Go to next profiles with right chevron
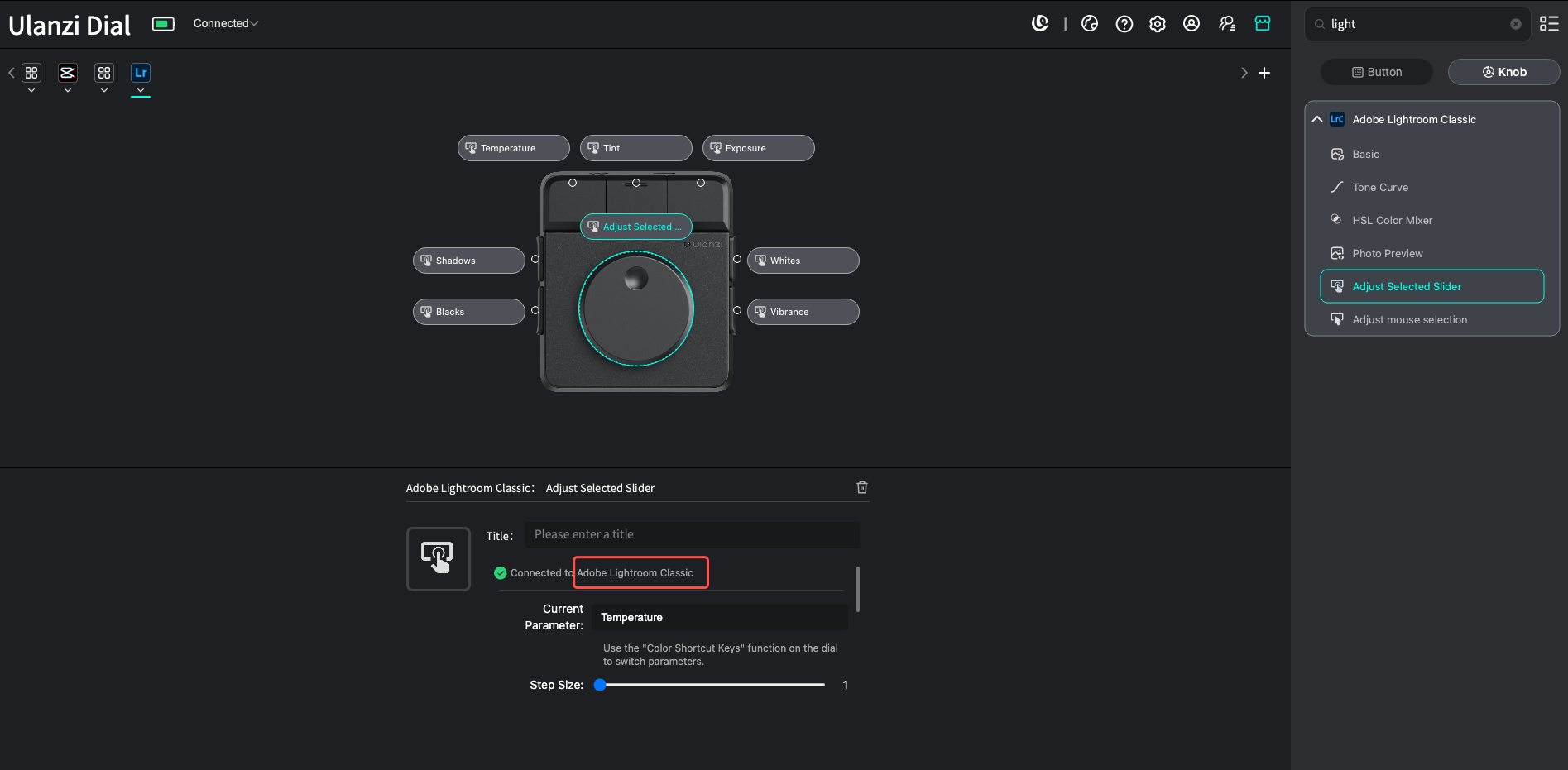Screen dimensions: 1568x770 pyautogui.click(x=1244, y=73)
